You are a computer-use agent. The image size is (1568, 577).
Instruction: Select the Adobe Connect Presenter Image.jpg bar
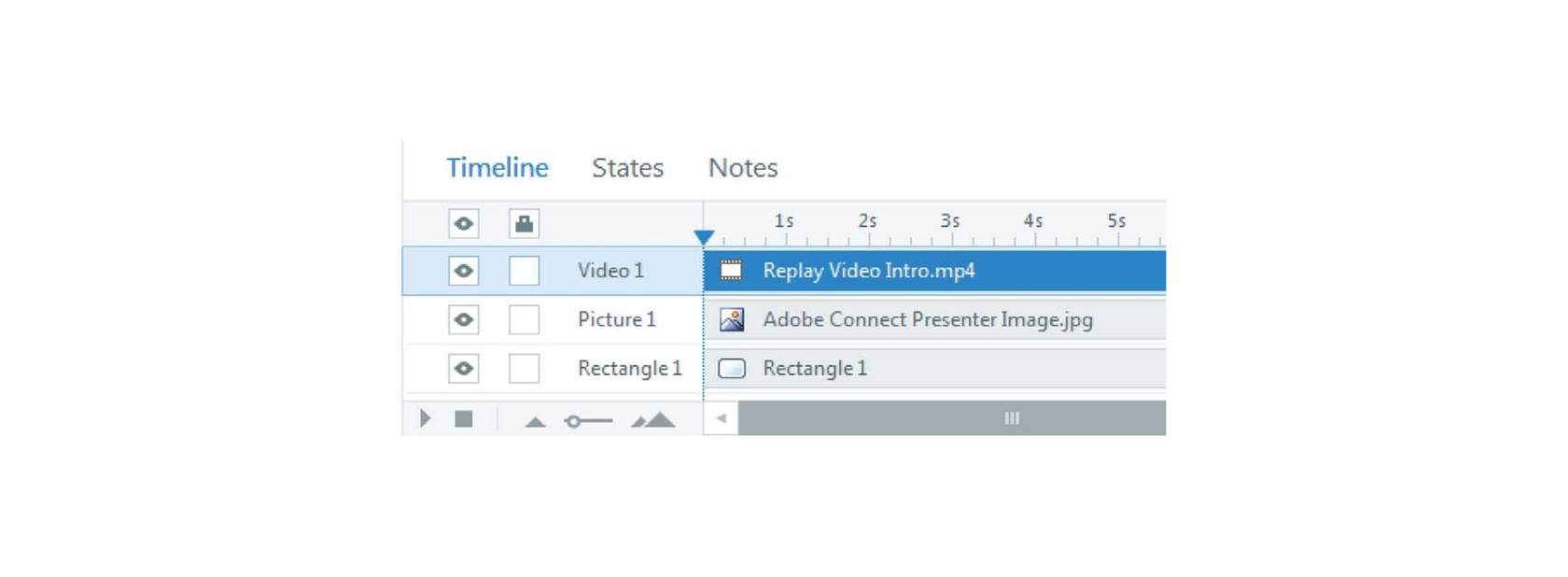click(934, 319)
